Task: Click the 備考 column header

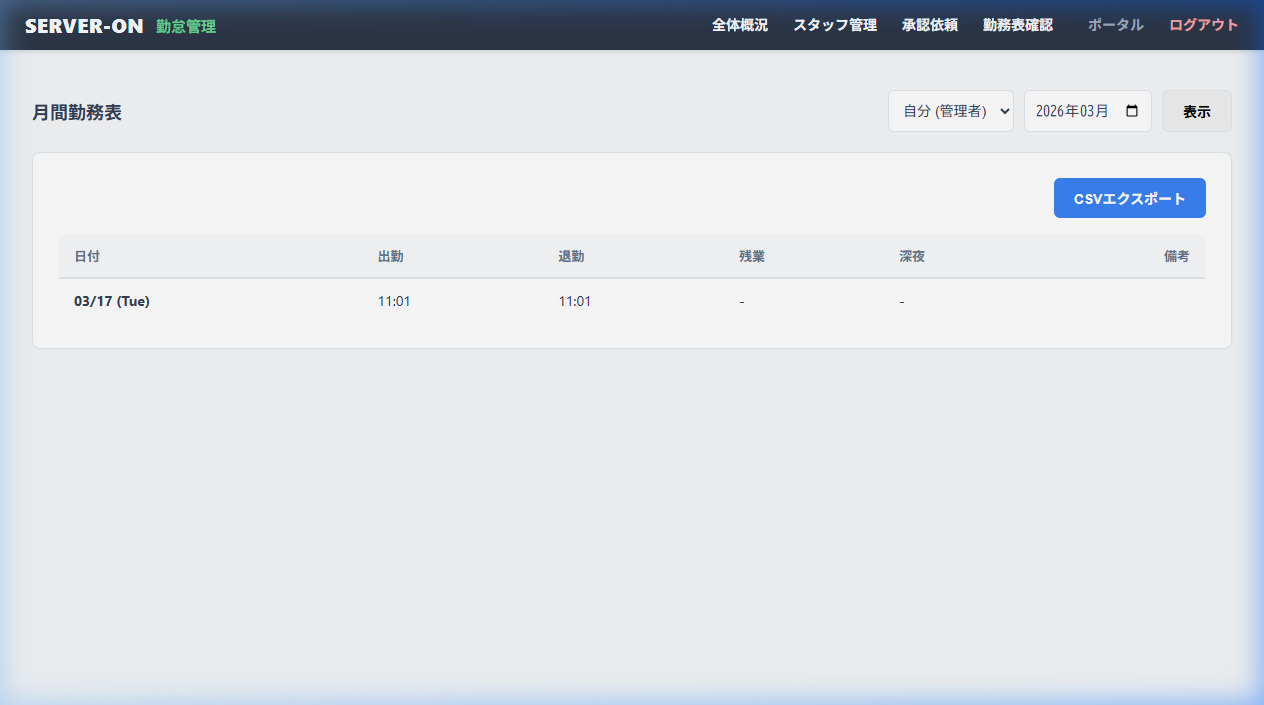Action: [1176, 257]
